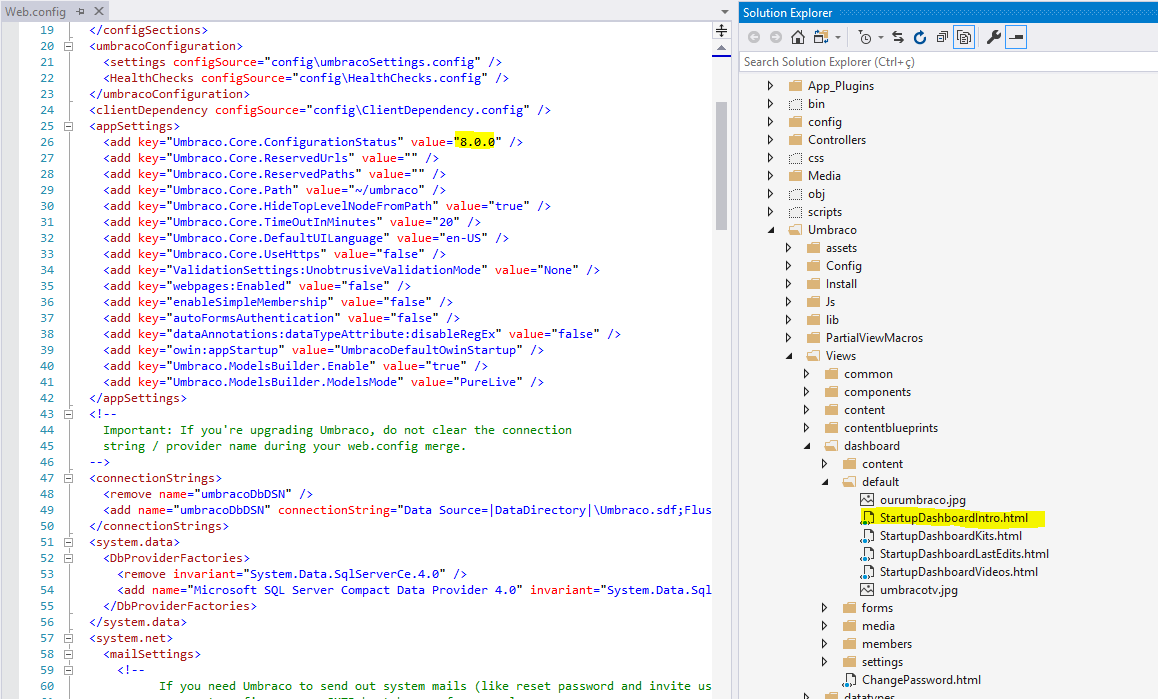
Task: Expand the components folder node
Action: coord(806,392)
